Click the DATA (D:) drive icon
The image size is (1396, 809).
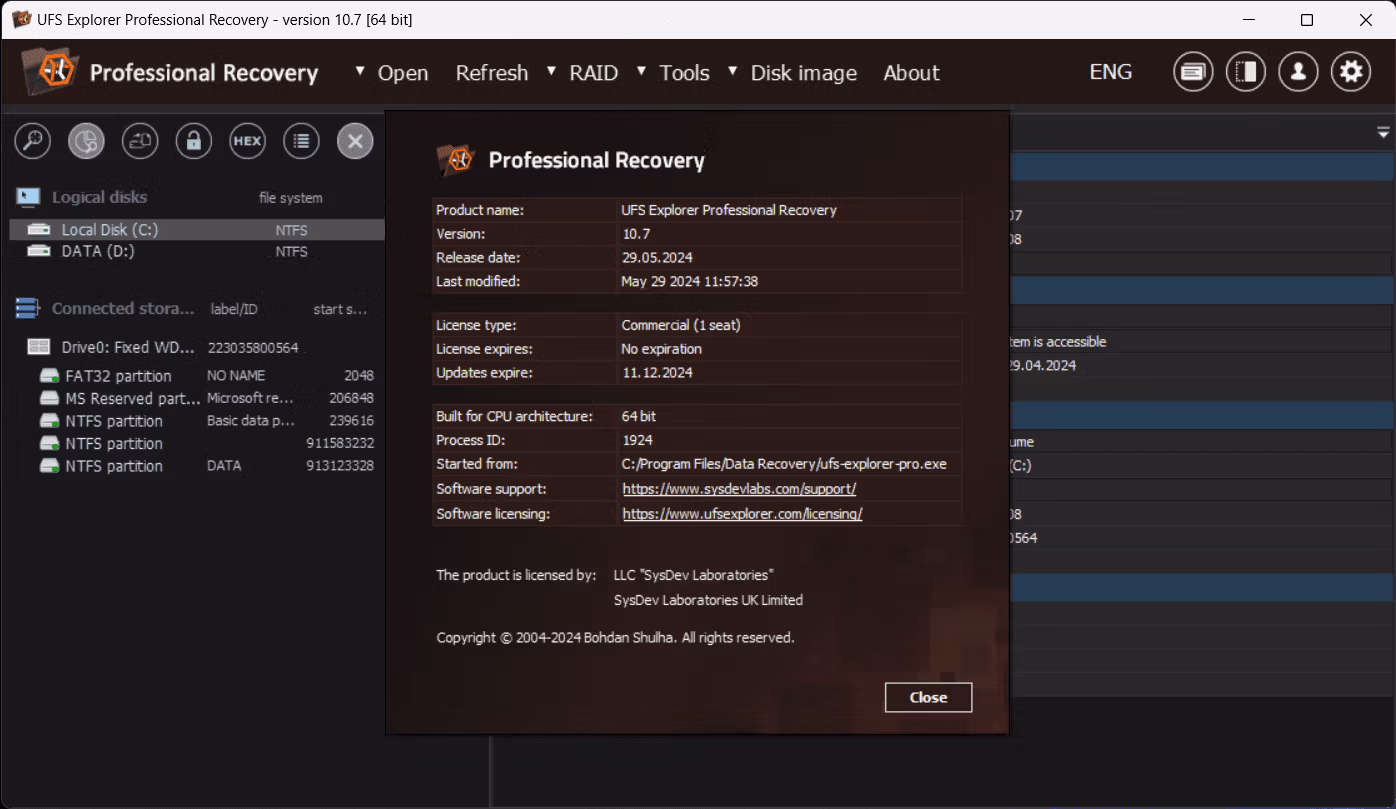[39, 252]
